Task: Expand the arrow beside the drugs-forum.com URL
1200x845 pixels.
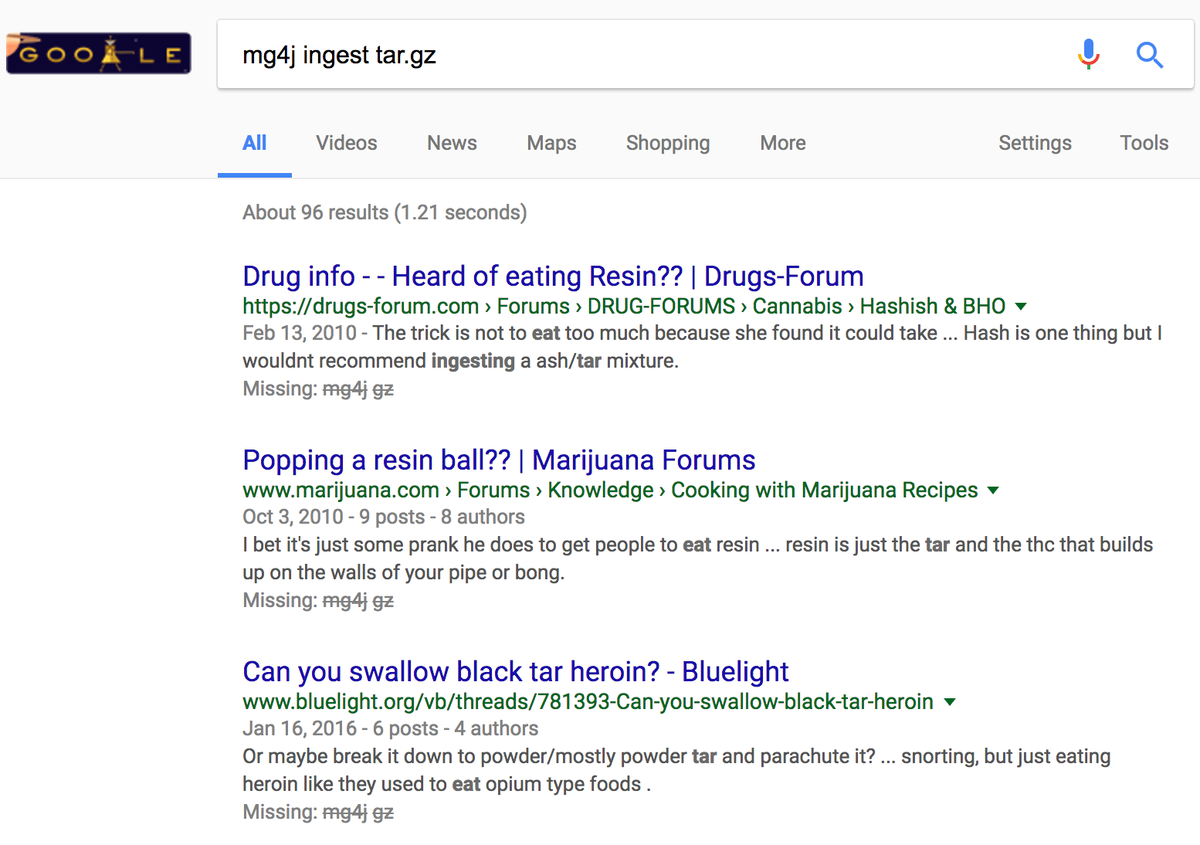Action: [1020, 307]
